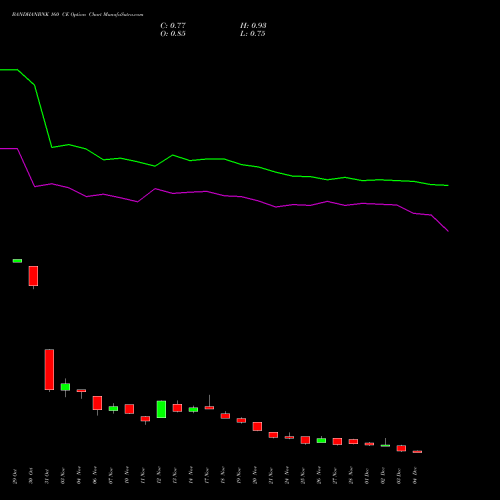This screenshot has height=500, width=500.
Task: Click the 02 Dec date label
Action: 383,475
